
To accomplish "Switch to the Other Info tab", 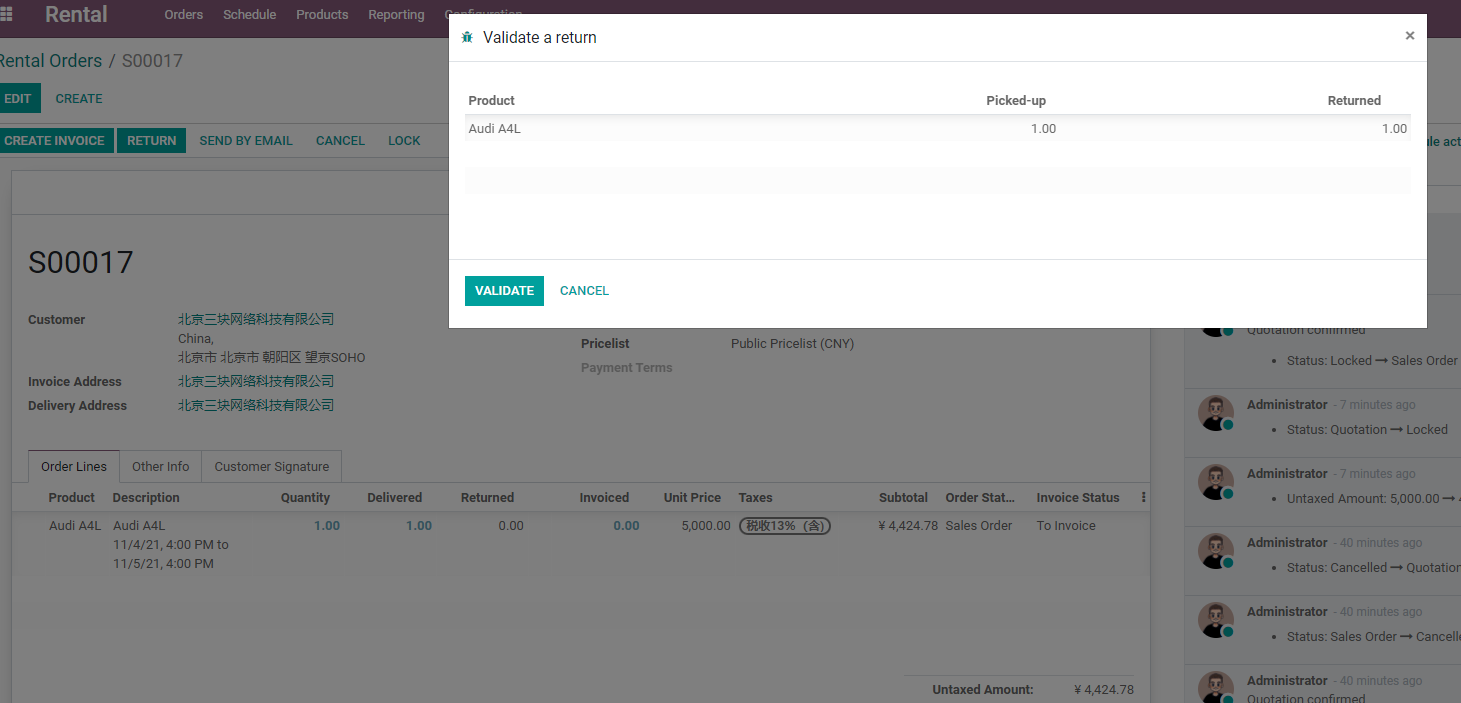I will pyautogui.click(x=160, y=467).
